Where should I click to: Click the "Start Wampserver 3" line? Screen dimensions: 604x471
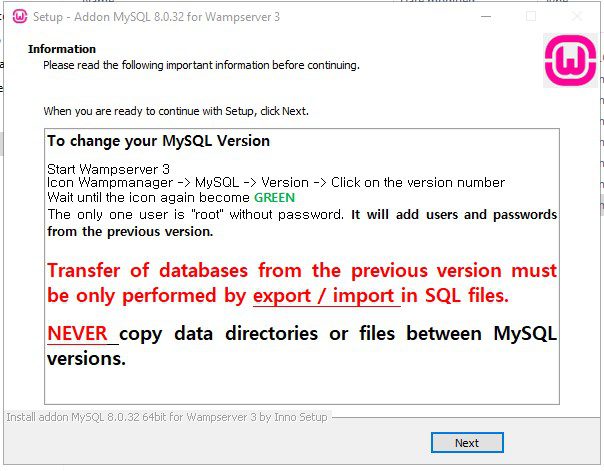tap(108, 168)
